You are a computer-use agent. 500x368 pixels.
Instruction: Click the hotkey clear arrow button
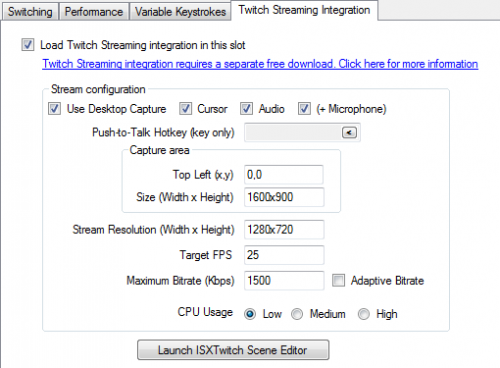pos(349,133)
